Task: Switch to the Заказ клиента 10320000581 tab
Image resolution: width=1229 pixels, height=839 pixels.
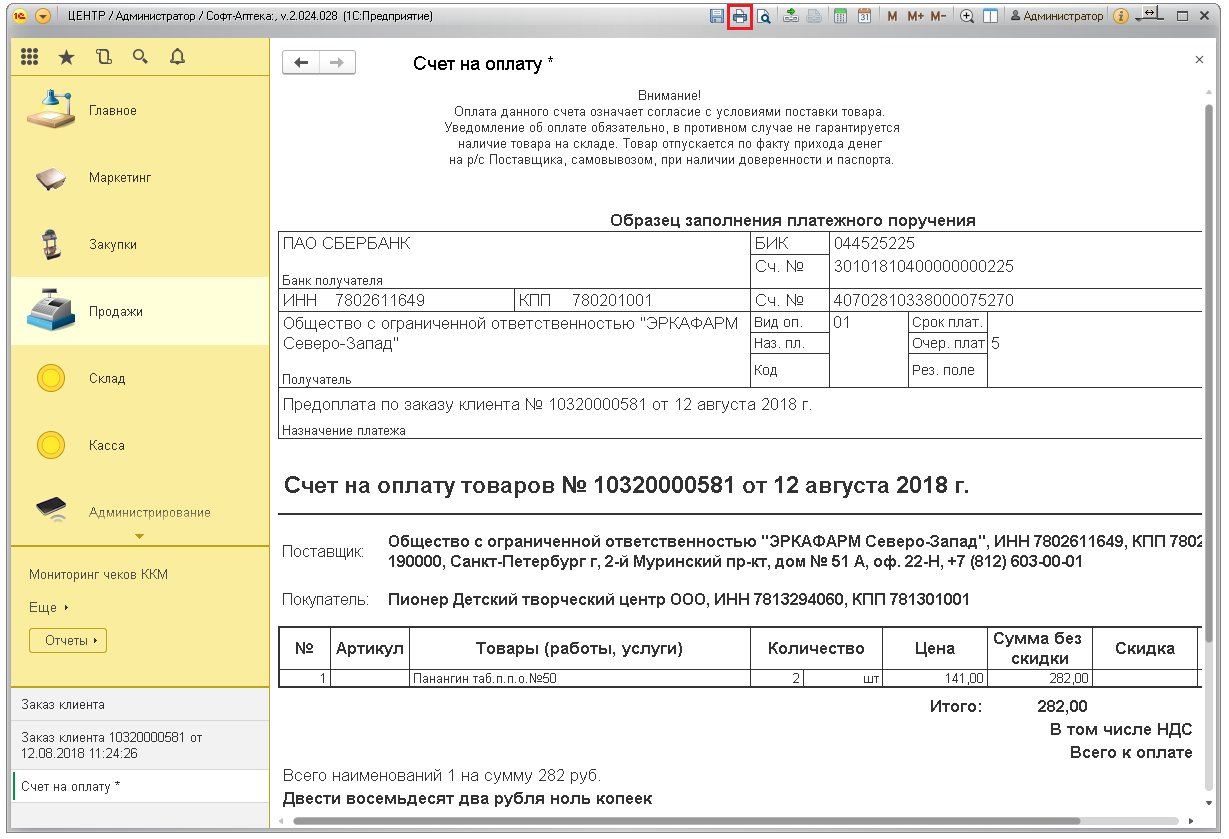Action: pyautogui.click(x=111, y=745)
